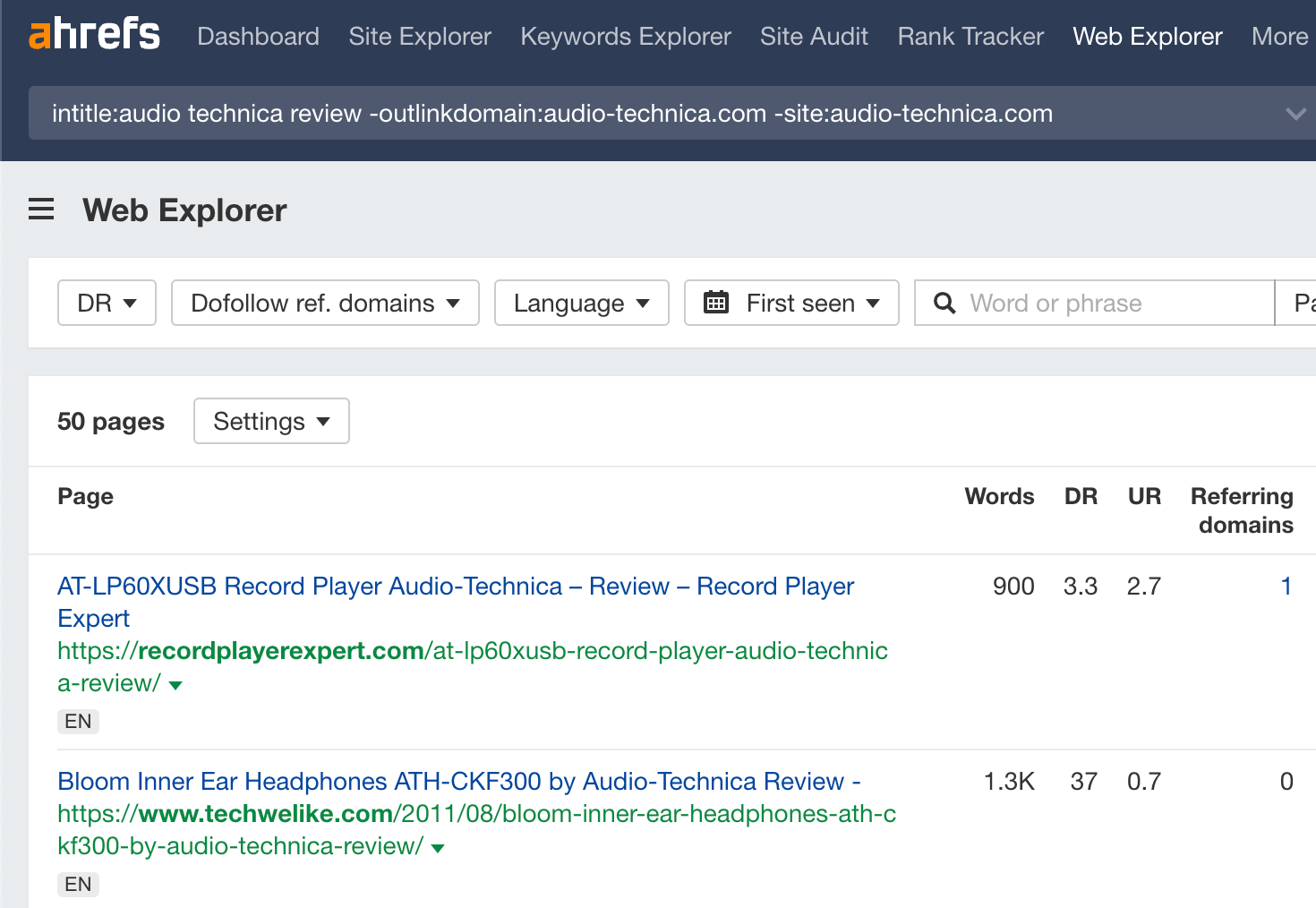Viewport: 1316px width, 908px height.
Task: Open the Dofollow ref. domains dropdown
Action: 325,303
